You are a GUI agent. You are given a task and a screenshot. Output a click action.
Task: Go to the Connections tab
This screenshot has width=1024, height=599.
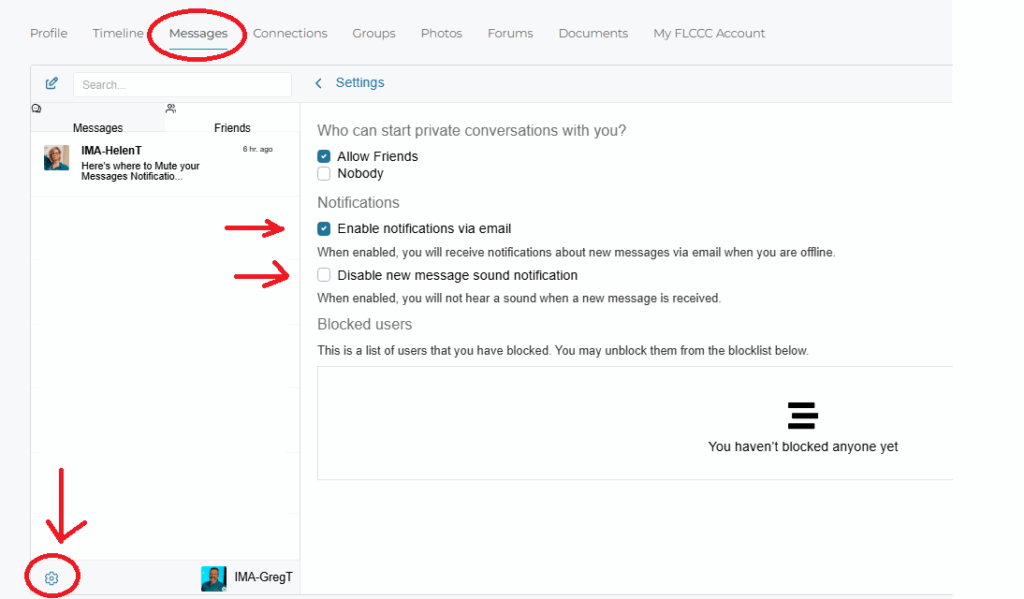point(290,33)
